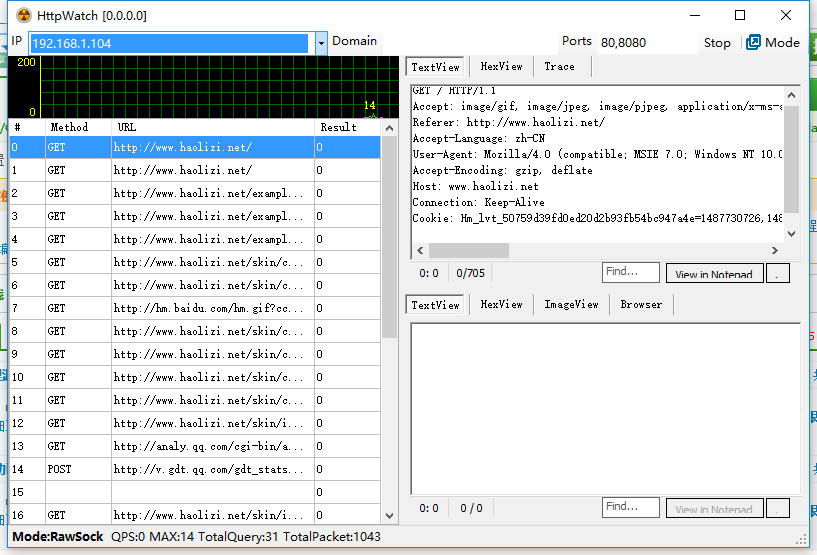Click the Cookie header line in request
817x555 pixels.
[597, 218]
